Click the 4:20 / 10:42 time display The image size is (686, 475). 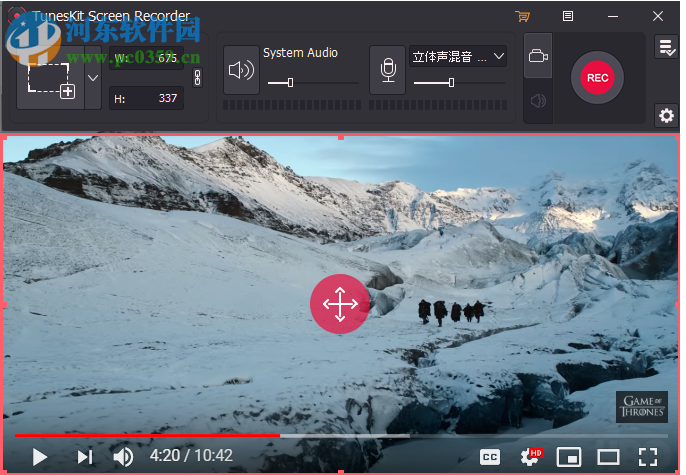(191, 456)
